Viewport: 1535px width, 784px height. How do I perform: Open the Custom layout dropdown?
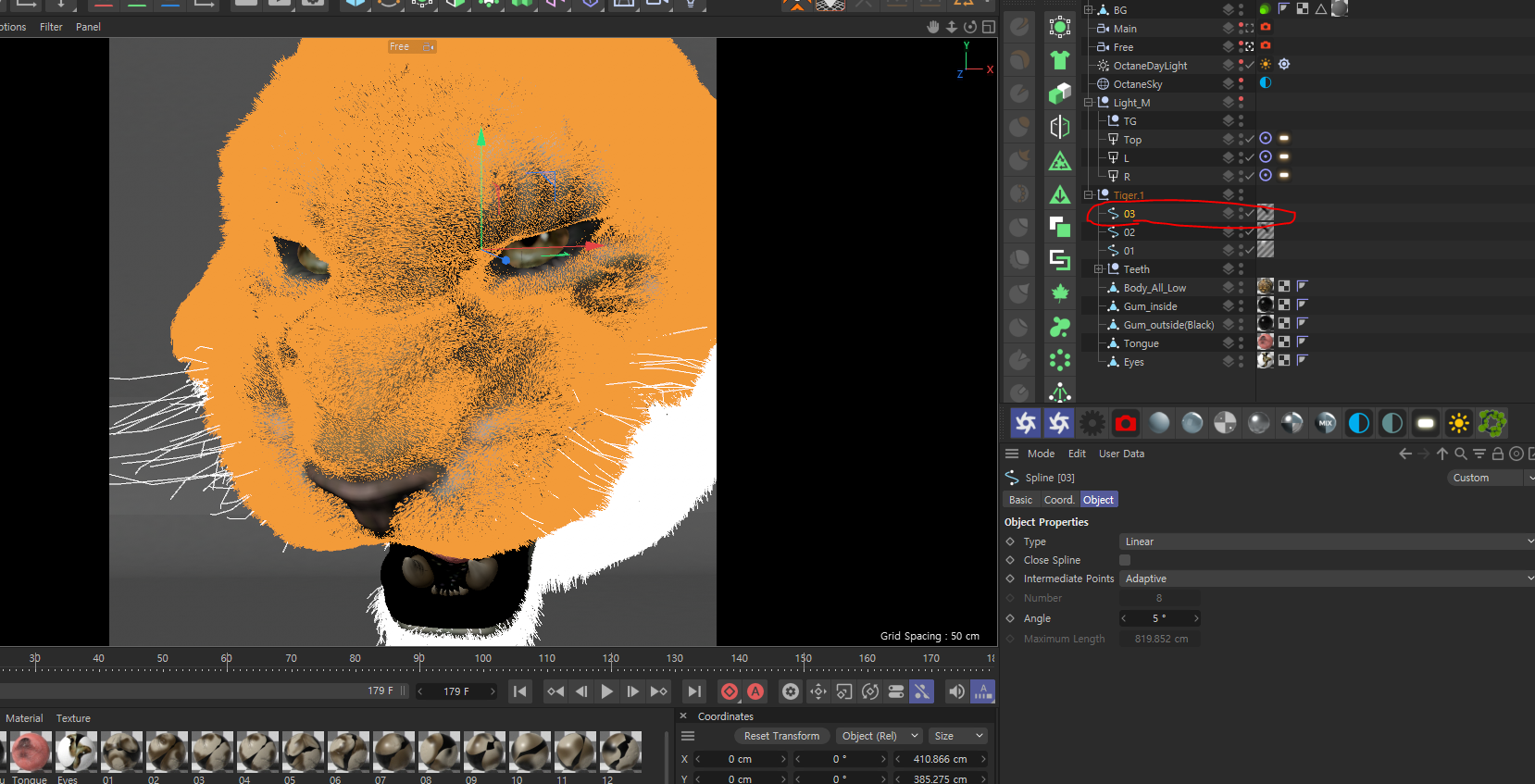click(x=1491, y=478)
